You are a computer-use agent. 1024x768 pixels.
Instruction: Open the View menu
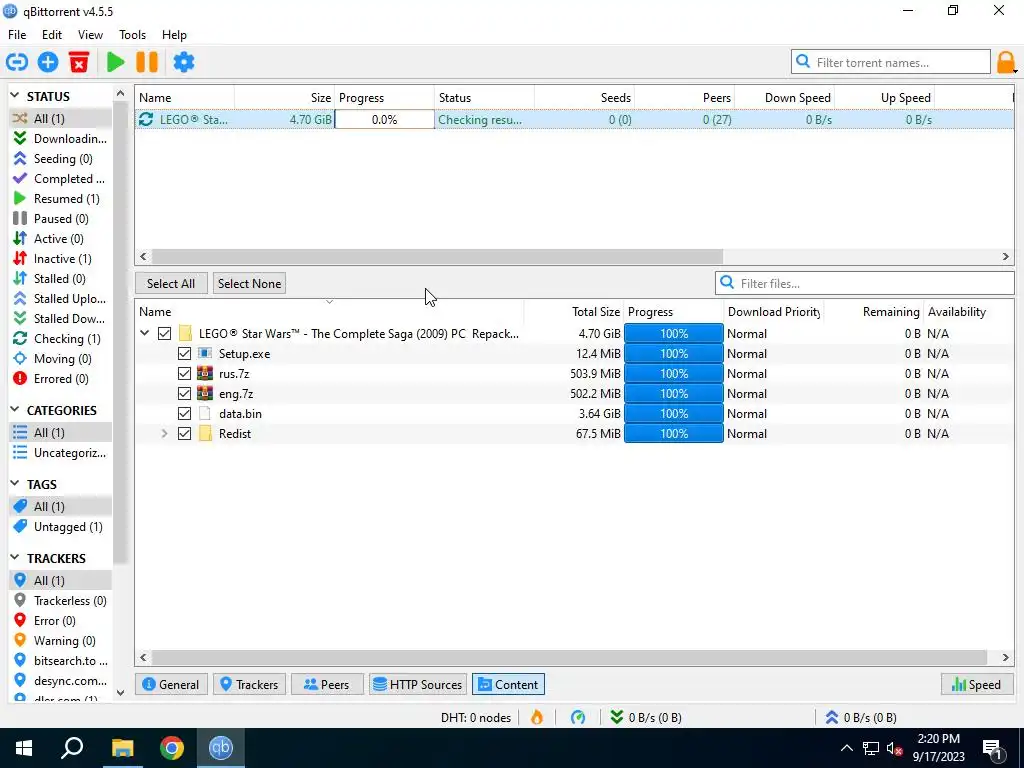[90, 35]
